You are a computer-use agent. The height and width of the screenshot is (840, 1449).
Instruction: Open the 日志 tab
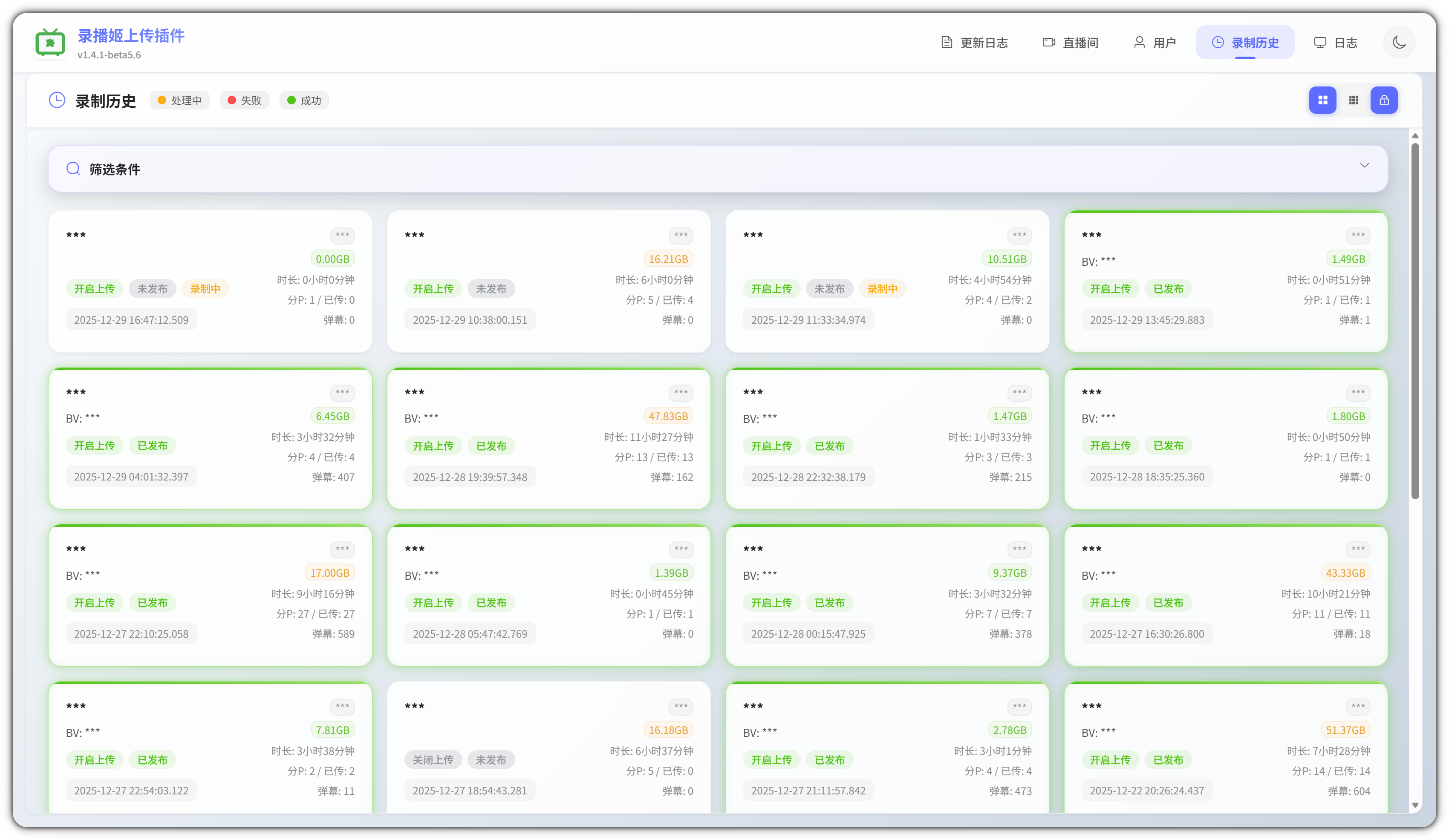[1335, 43]
